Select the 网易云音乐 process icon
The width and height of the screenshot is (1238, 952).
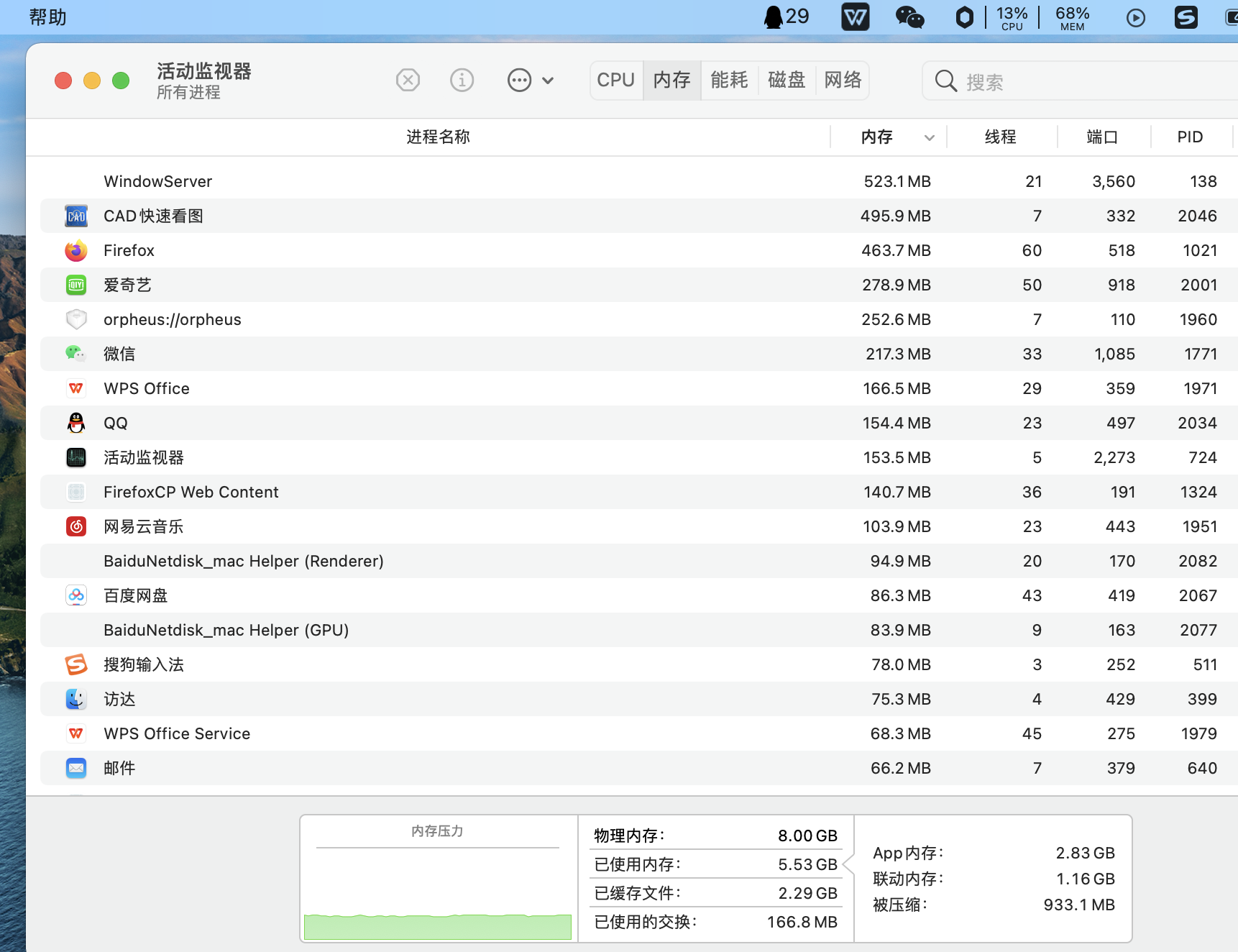[x=76, y=526]
